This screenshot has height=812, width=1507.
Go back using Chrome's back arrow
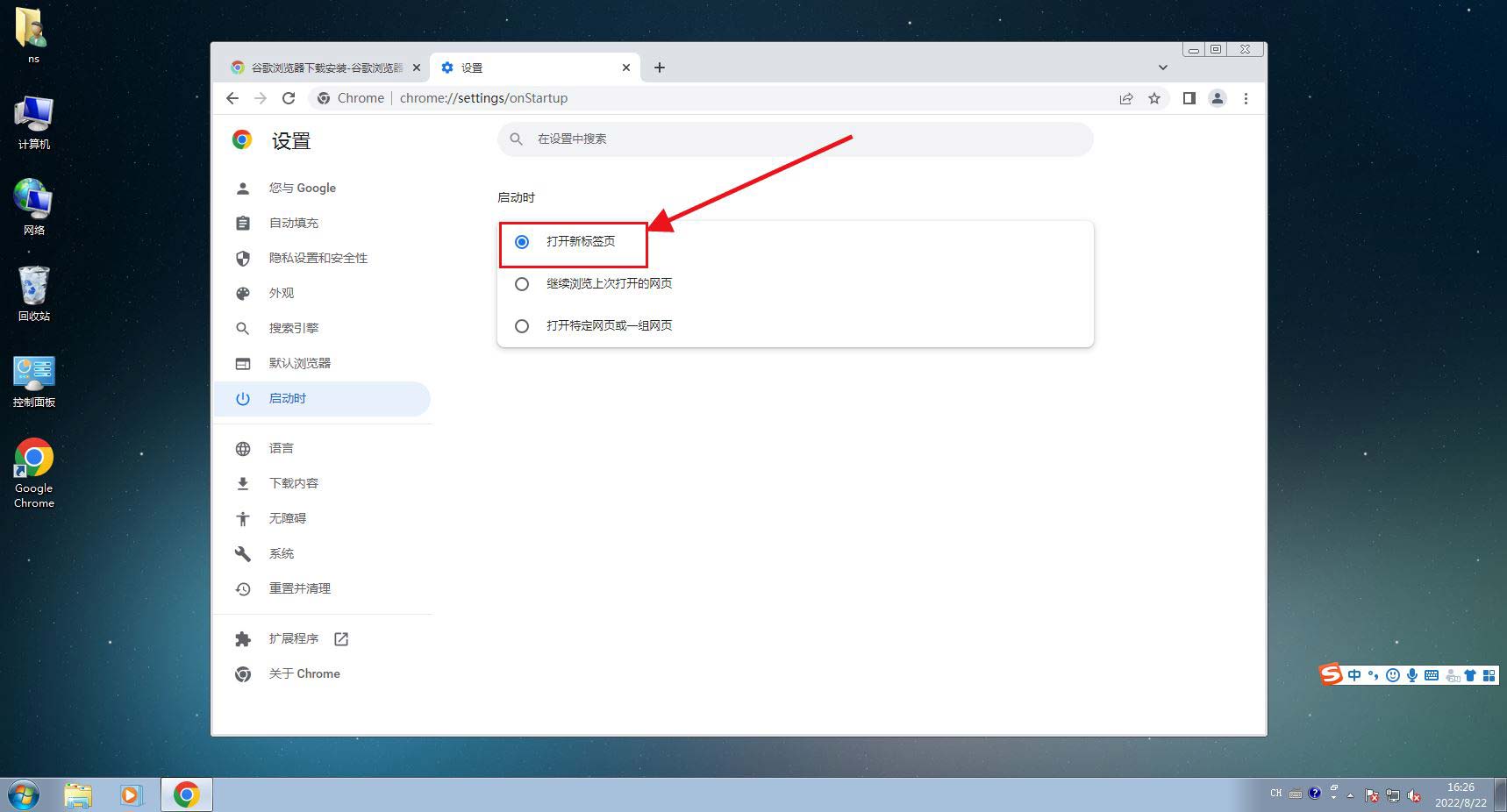pyautogui.click(x=232, y=98)
